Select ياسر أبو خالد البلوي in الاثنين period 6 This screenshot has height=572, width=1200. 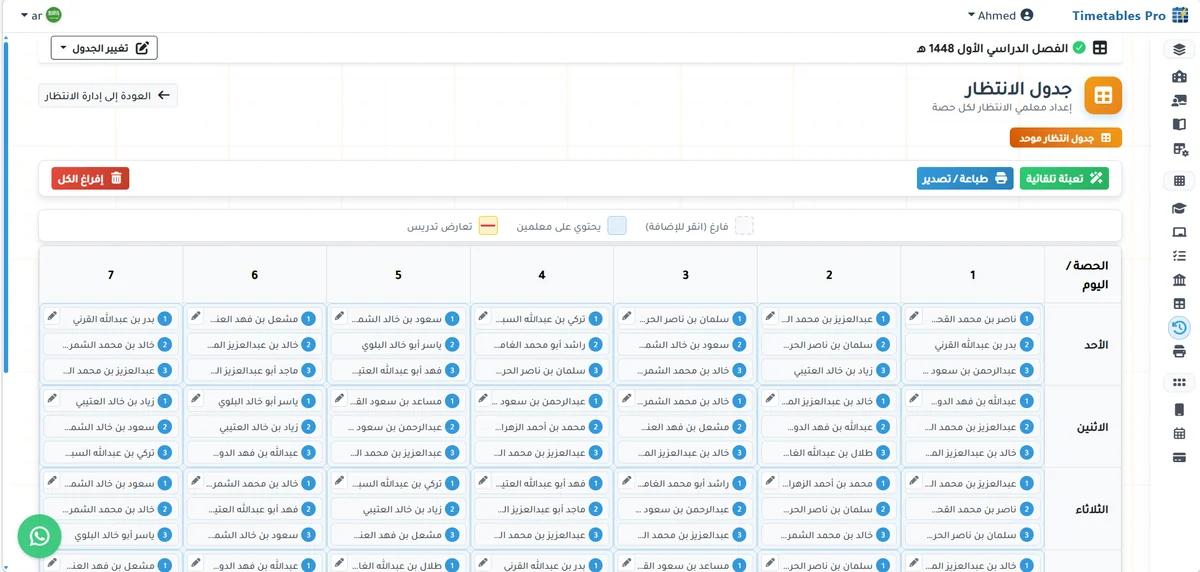(252, 401)
